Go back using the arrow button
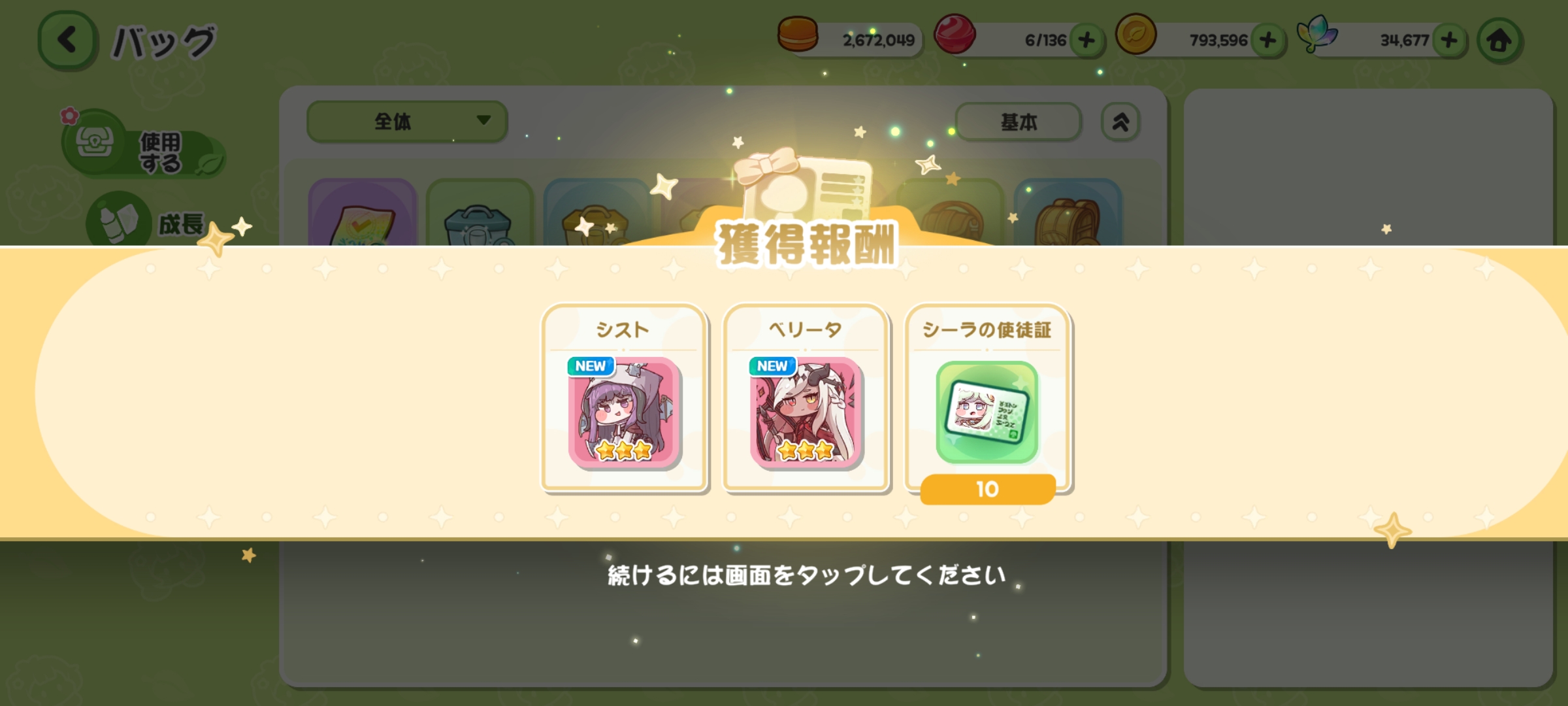Image resolution: width=1568 pixels, height=706 pixels. coord(67,41)
